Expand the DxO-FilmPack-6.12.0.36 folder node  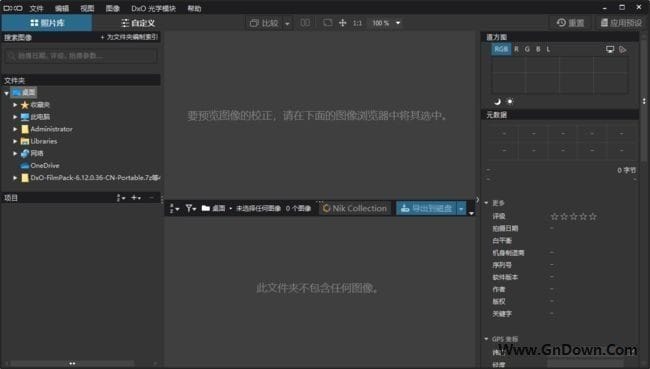click(15, 177)
